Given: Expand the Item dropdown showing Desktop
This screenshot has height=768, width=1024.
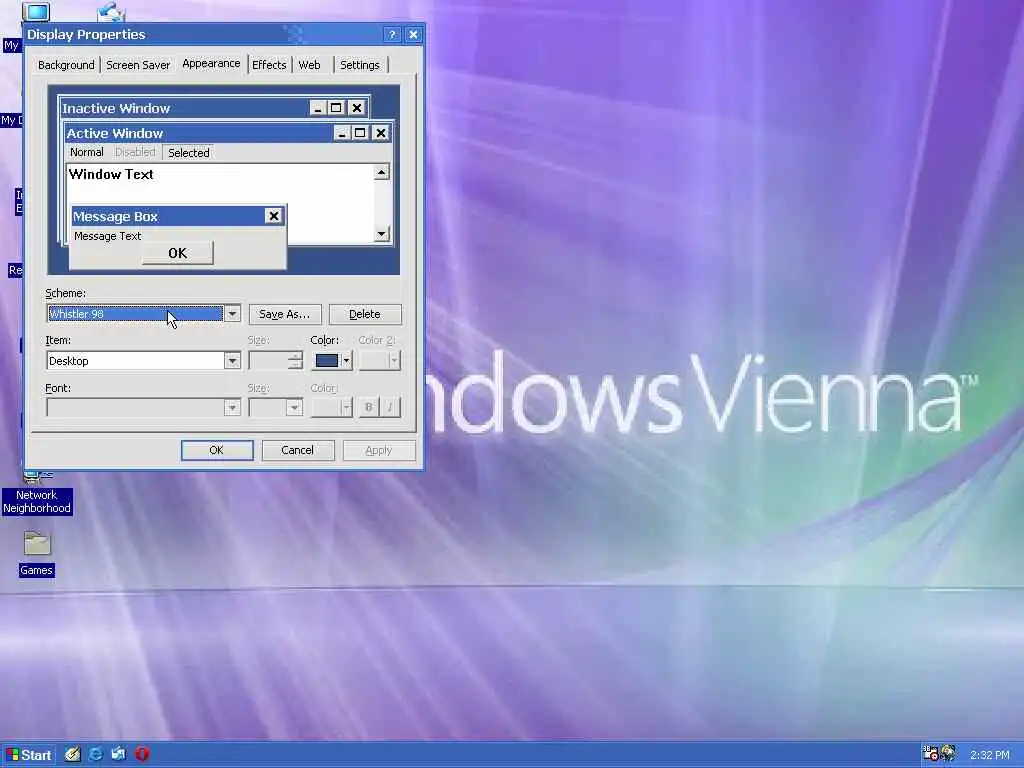Looking at the screenshot, I should tap(232, 360).
